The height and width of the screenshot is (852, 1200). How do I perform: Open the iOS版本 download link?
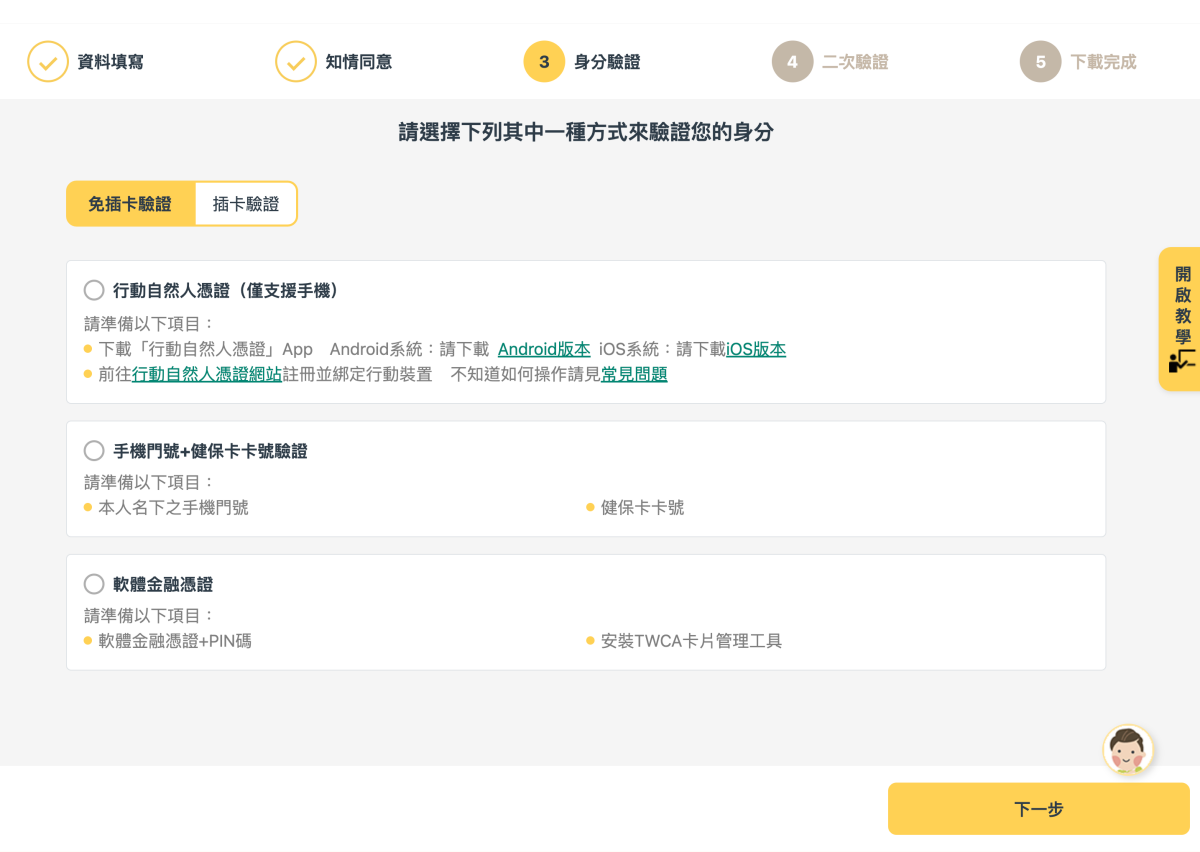click(x=756, y=349)
